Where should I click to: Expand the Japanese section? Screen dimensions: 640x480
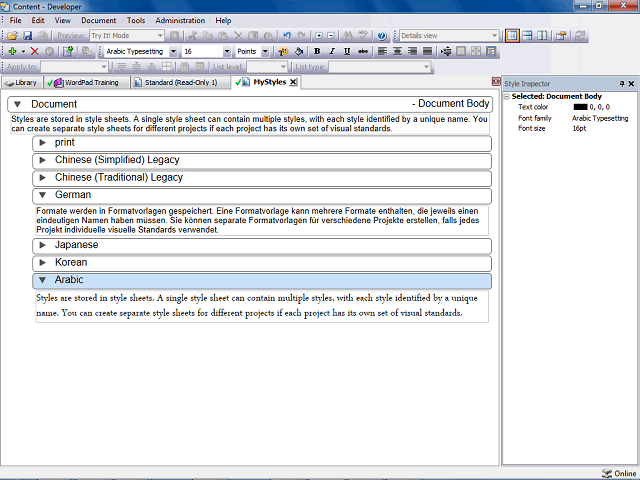click(x=42, y=245)
